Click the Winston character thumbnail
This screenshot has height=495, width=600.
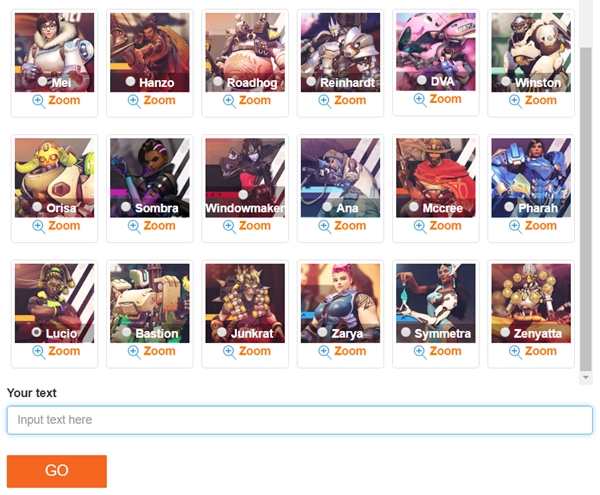531,52
